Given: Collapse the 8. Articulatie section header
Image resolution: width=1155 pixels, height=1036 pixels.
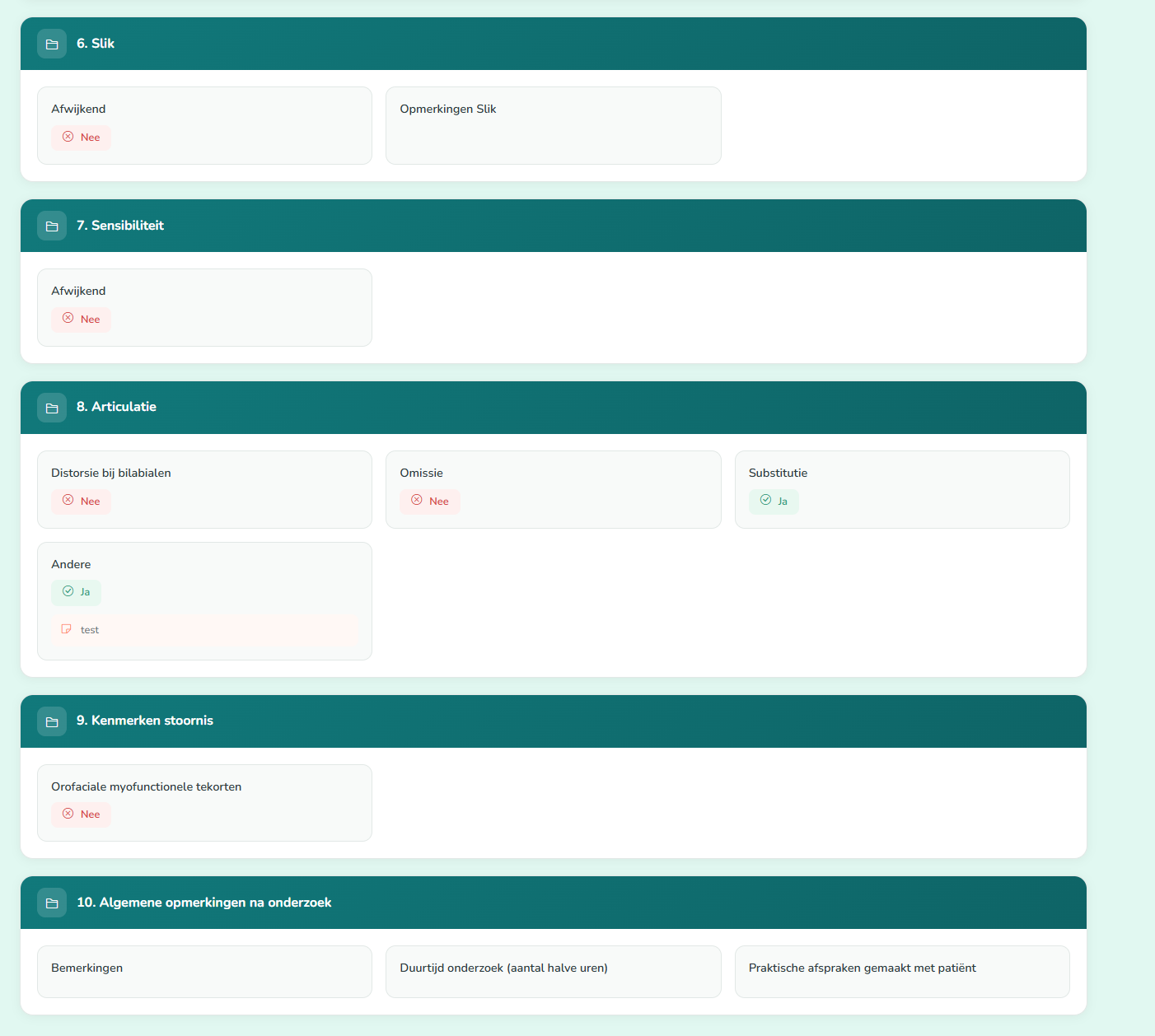Looking at the screenshot, I should point(553,408).
